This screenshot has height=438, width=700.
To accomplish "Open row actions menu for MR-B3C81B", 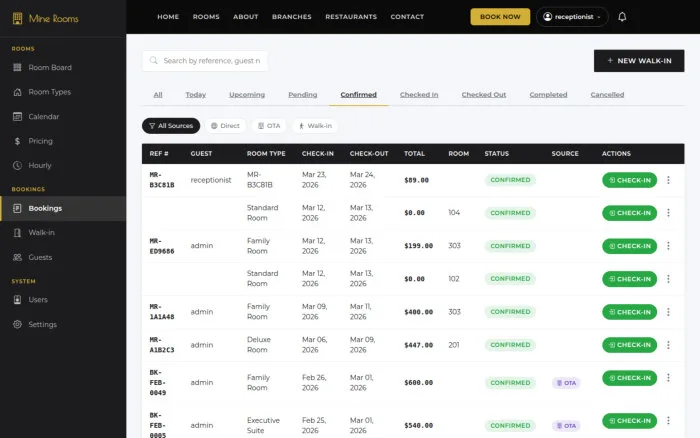I will [668, 180].
